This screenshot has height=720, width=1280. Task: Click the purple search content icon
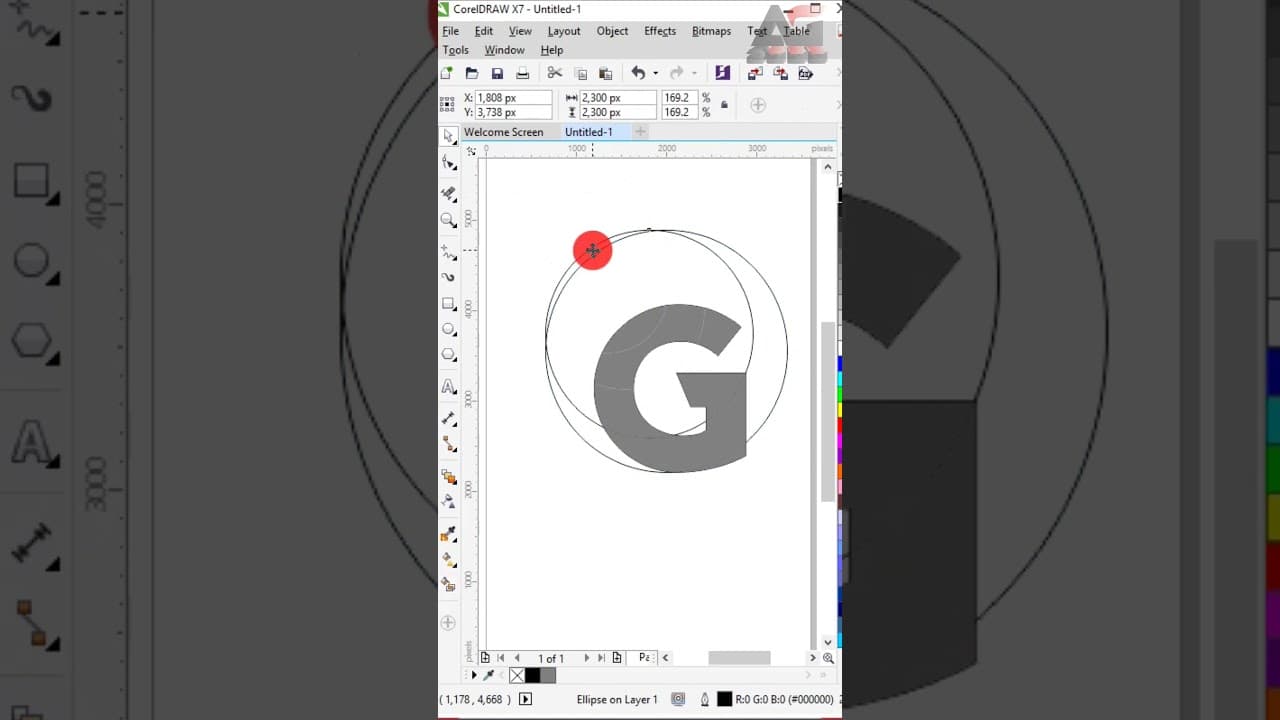[723, 73]
